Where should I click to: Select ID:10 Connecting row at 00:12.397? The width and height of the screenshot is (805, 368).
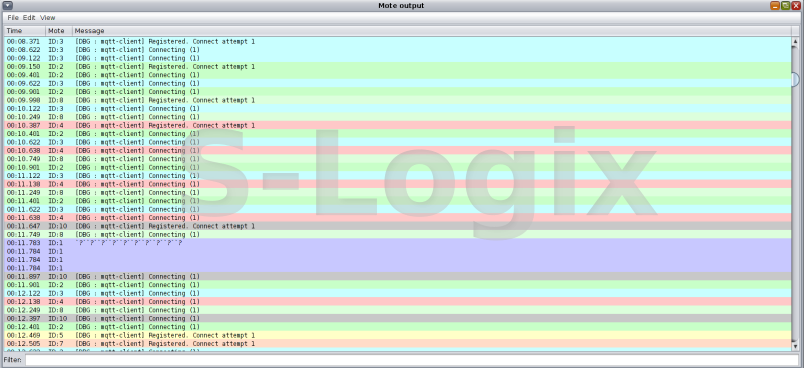click(x=397, y=318)
